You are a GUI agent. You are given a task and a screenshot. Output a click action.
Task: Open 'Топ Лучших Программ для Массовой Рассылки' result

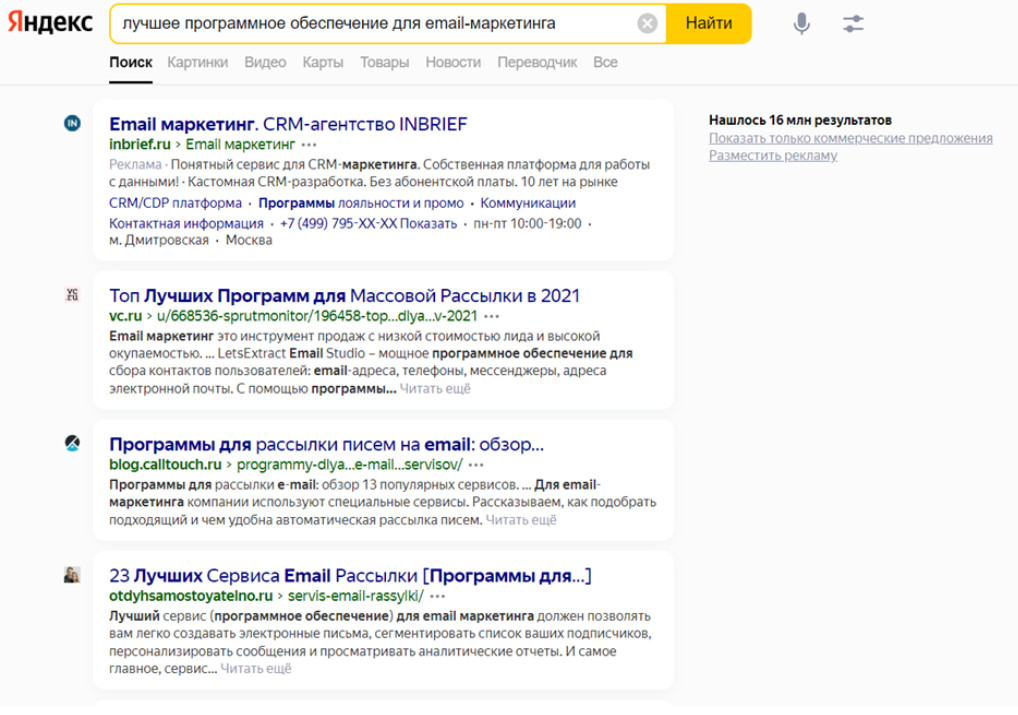click(344, 295)
